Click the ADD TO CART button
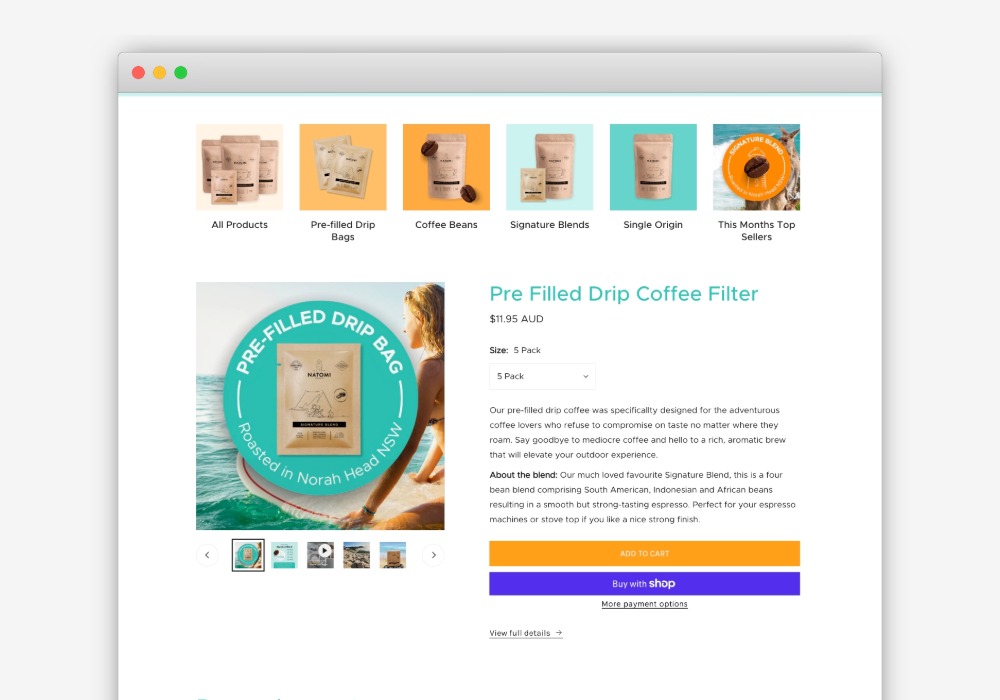1000x700 pixels. (645, 553)
